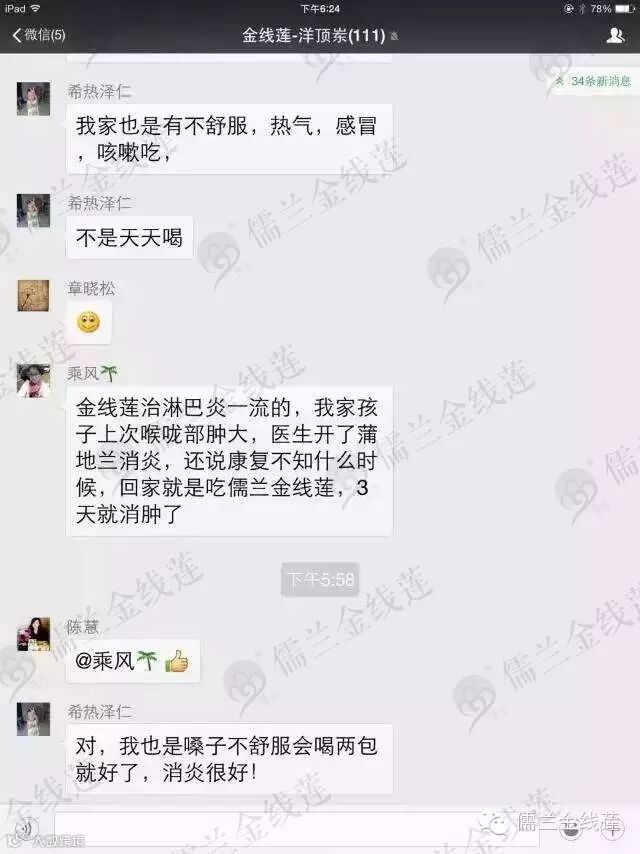Open 章晓松's profile avatar
Screen dimensions: 640x854
click(x=33, y=296)
